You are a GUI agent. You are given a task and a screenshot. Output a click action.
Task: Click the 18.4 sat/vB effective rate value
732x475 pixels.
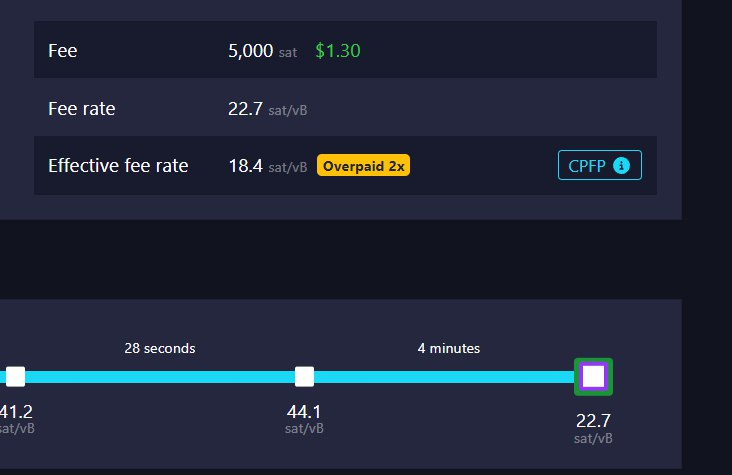[267, 166]
